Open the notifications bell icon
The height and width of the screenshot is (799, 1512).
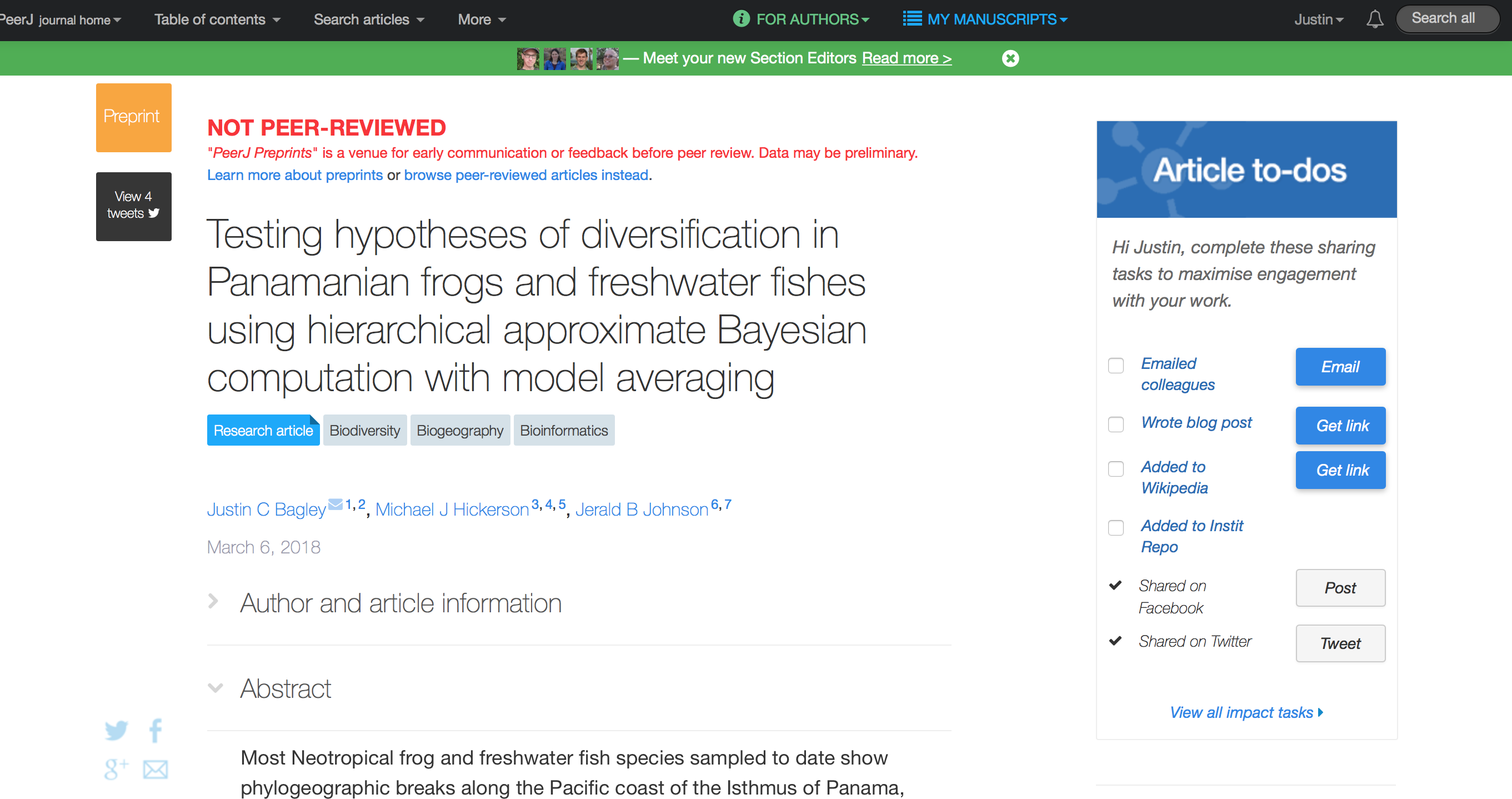pos(1374,19)
